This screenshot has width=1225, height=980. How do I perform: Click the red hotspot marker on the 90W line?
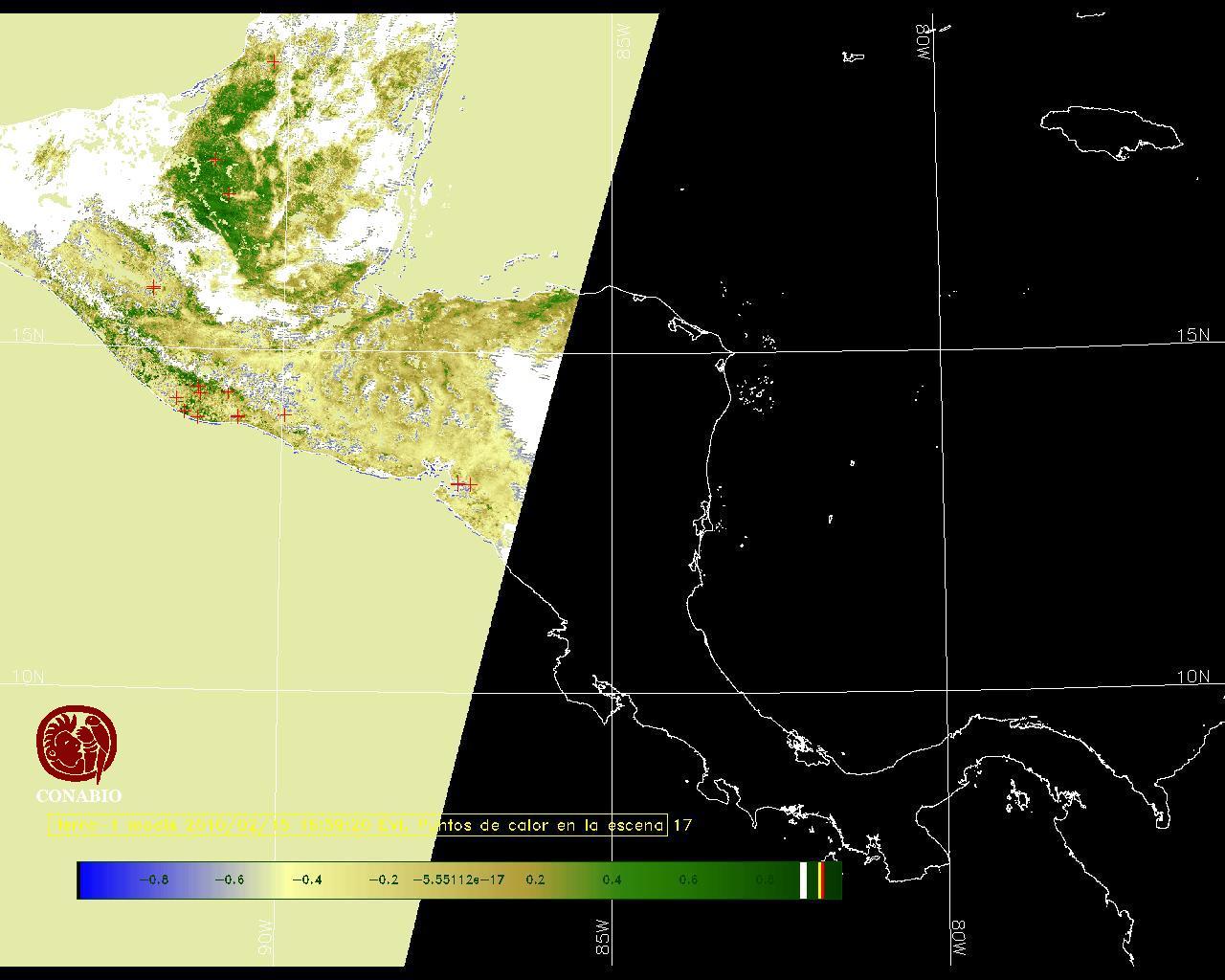(284, 414)
